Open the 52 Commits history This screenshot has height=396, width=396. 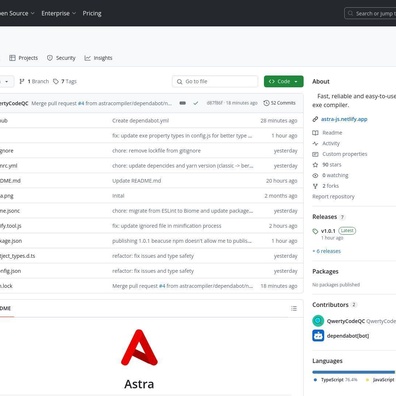click(279, 103)
